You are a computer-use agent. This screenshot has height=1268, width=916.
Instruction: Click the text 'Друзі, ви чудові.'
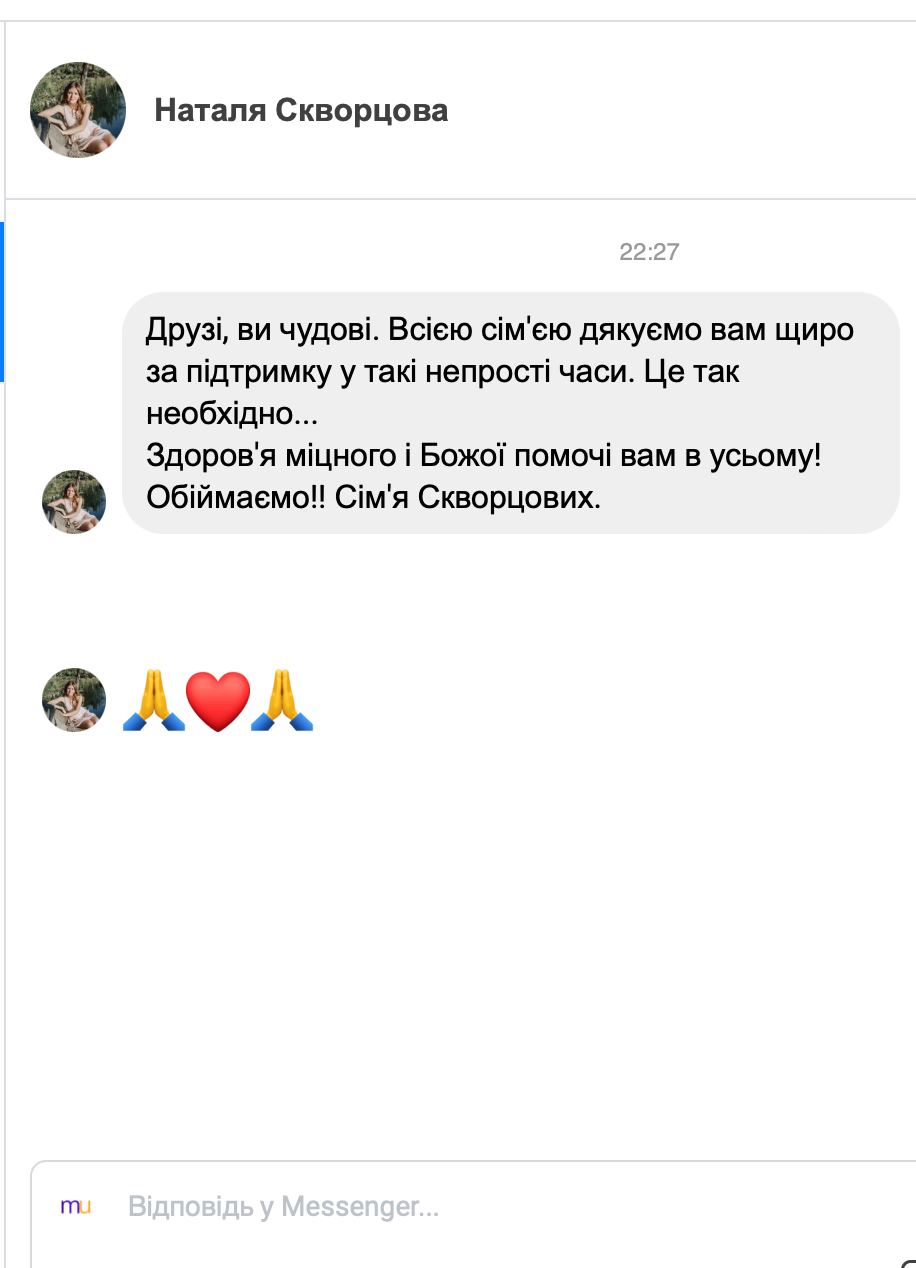pyautogui.click(x=262, y=329)
